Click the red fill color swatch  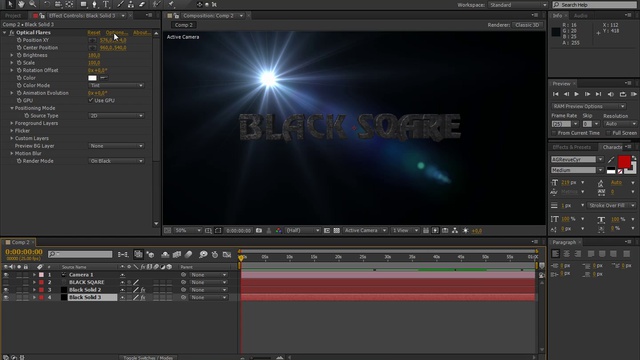624,162
